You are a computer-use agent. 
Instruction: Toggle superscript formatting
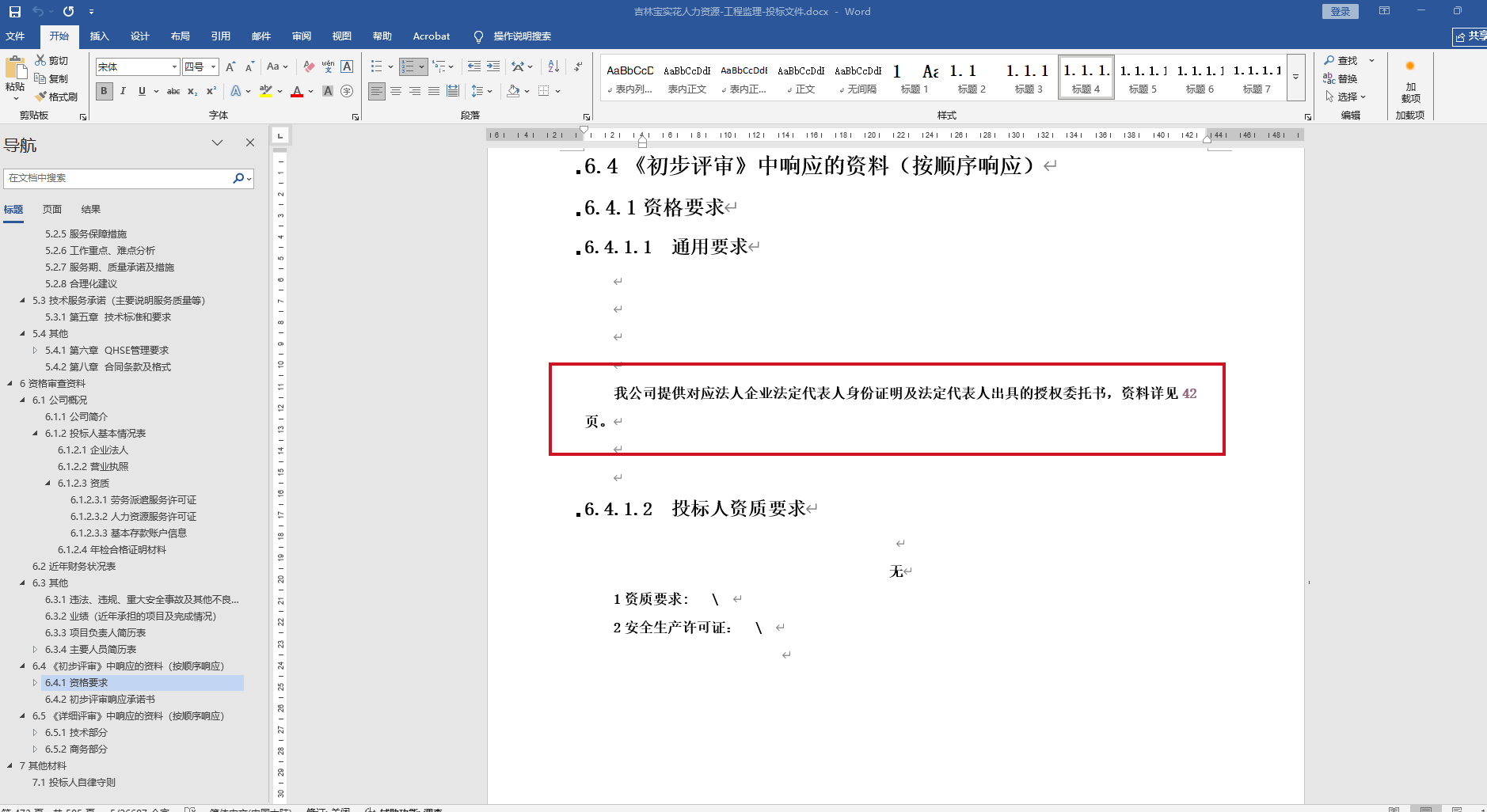211,92
